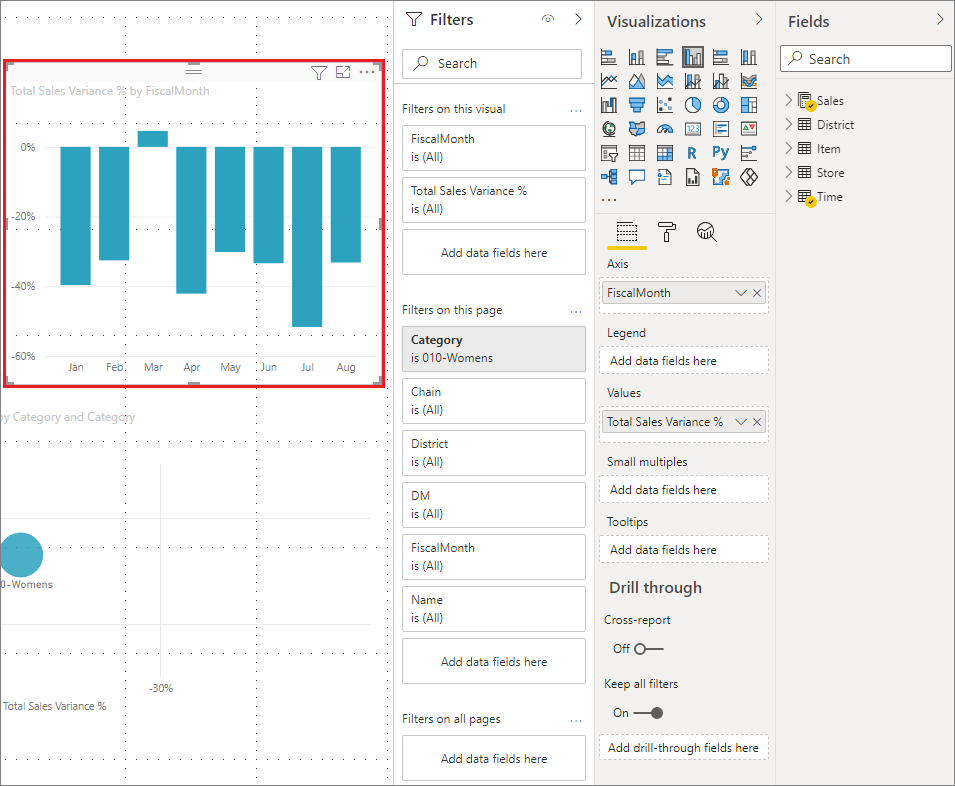The image size is (955, 786).
Task: Expand the Store table in Fields pane
Action: point(791,172)
